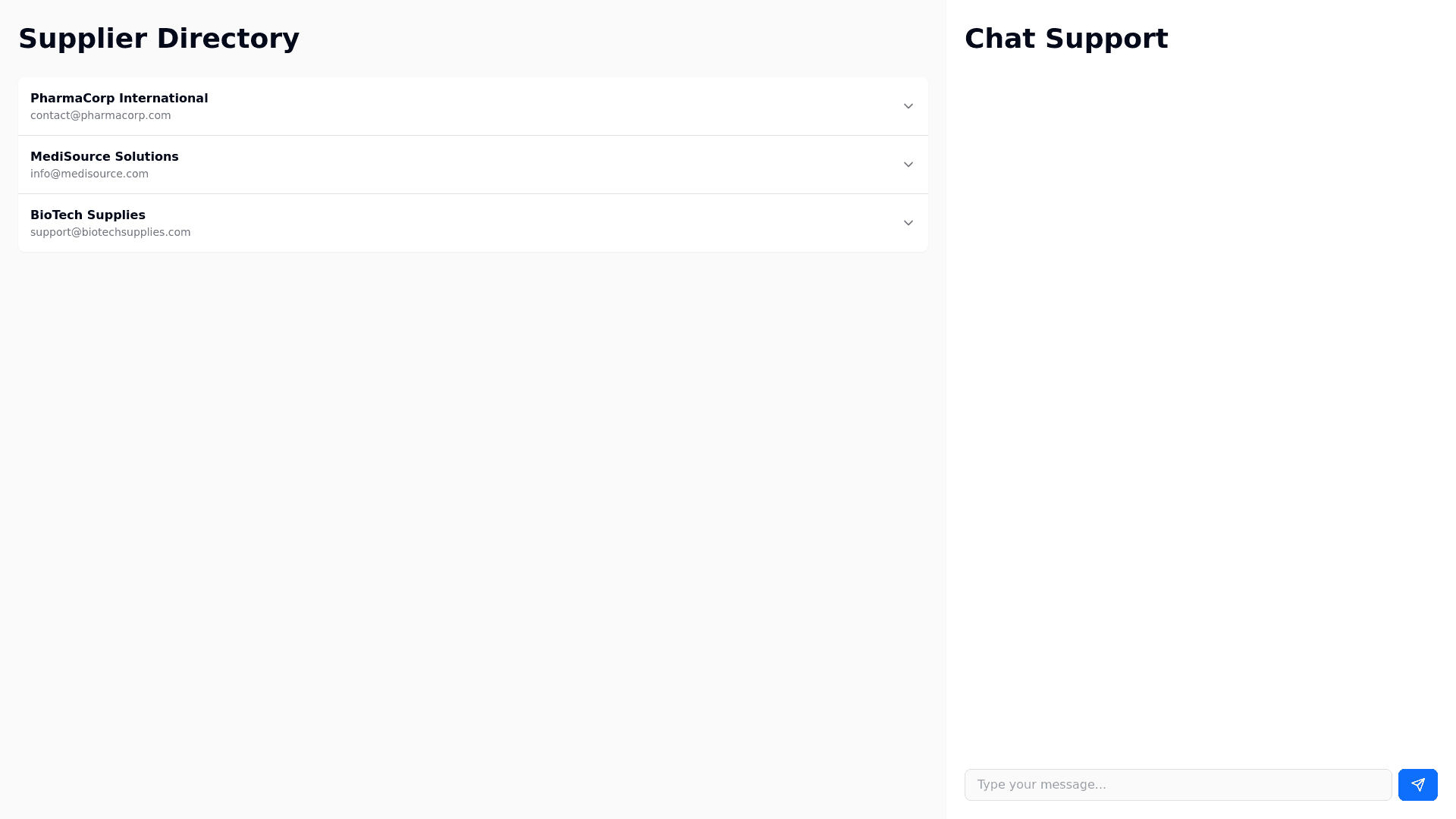Image resolution: width=1456 pixels, height=819 pixels.
Task: Expand the BioTech Supplies chevron arrow
Action: 908,223
